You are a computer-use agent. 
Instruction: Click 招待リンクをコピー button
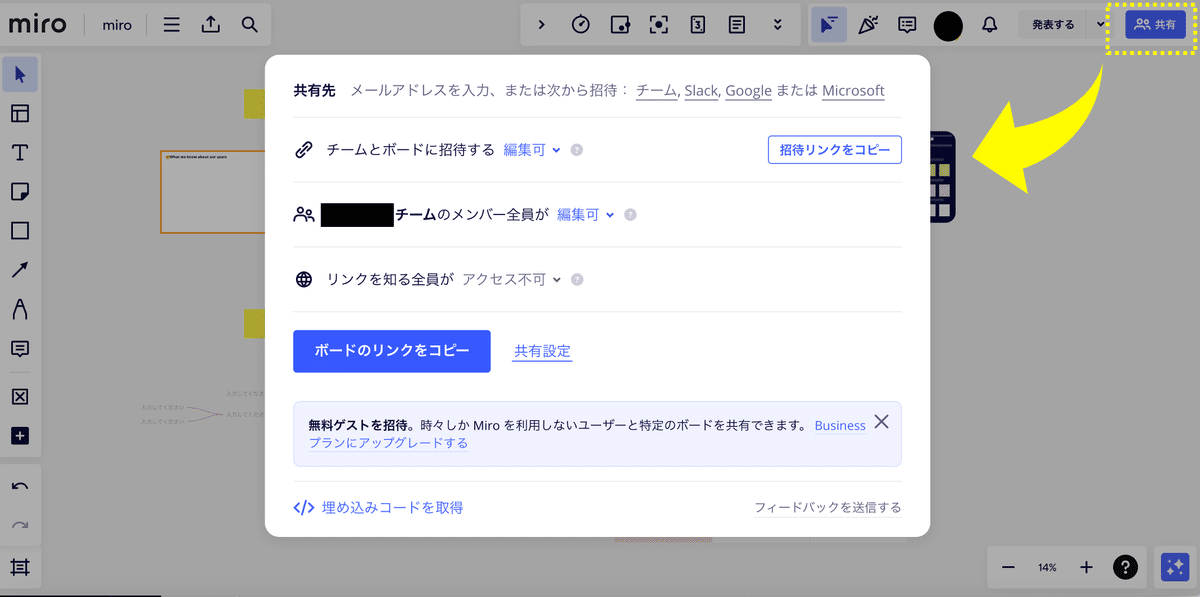coord(835,150)
